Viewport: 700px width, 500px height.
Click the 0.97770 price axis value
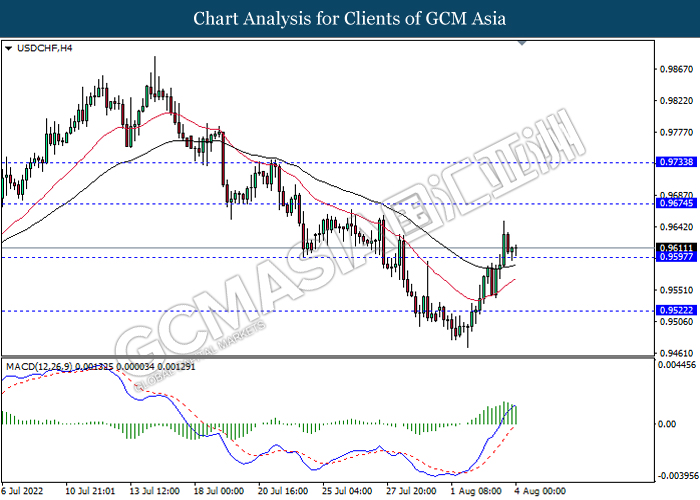click(x=676, y=133)
